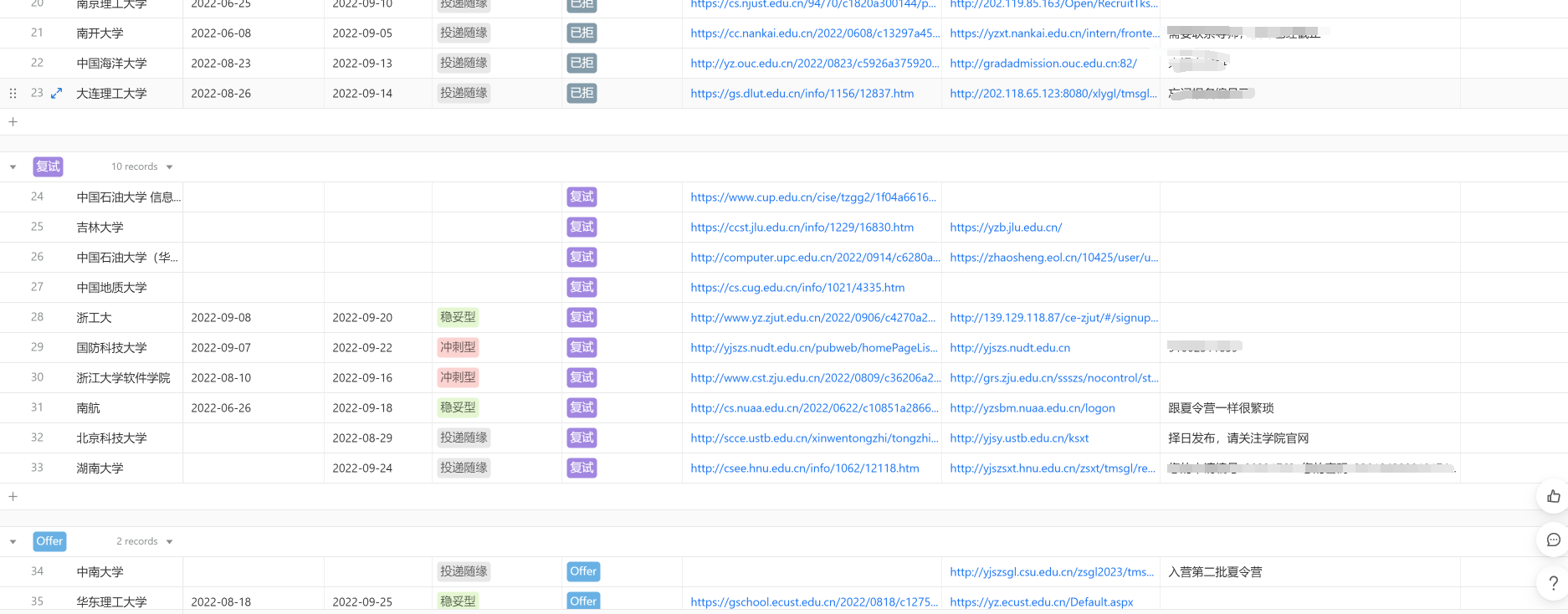This screenshot has width=1568, height=614.
Task: Open the yzb.jlu.edu.cn link
Action: point(1006,228)
